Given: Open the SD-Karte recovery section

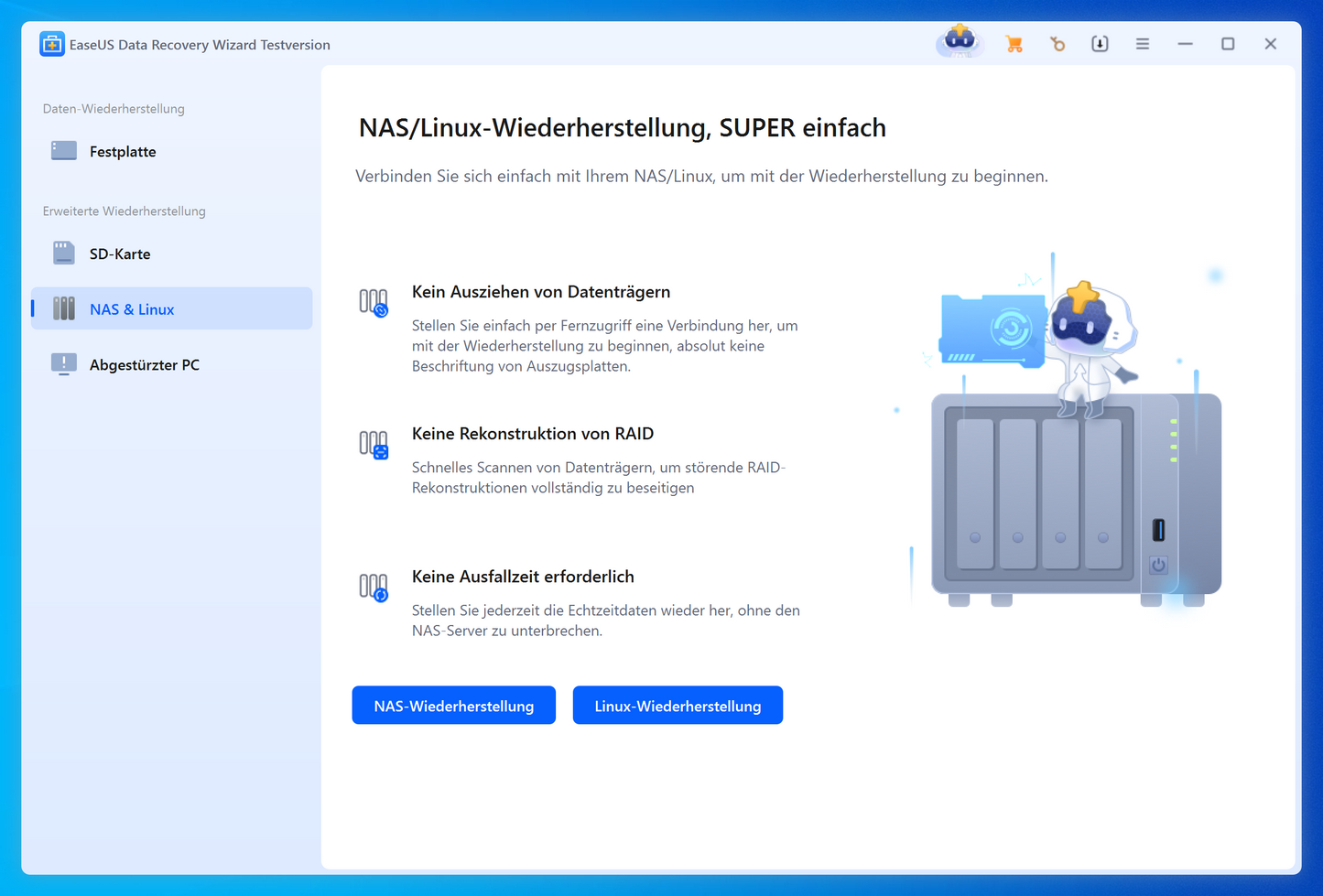Looking at the screenshot, I should point(120,254).
